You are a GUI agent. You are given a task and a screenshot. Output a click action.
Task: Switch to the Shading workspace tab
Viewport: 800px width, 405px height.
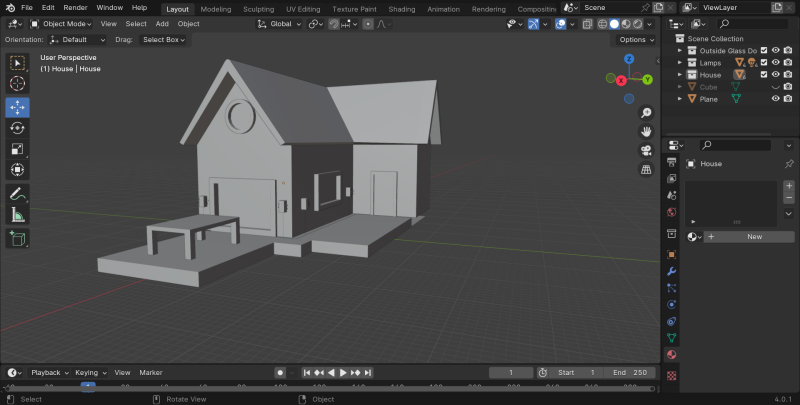tap(402, 9)
